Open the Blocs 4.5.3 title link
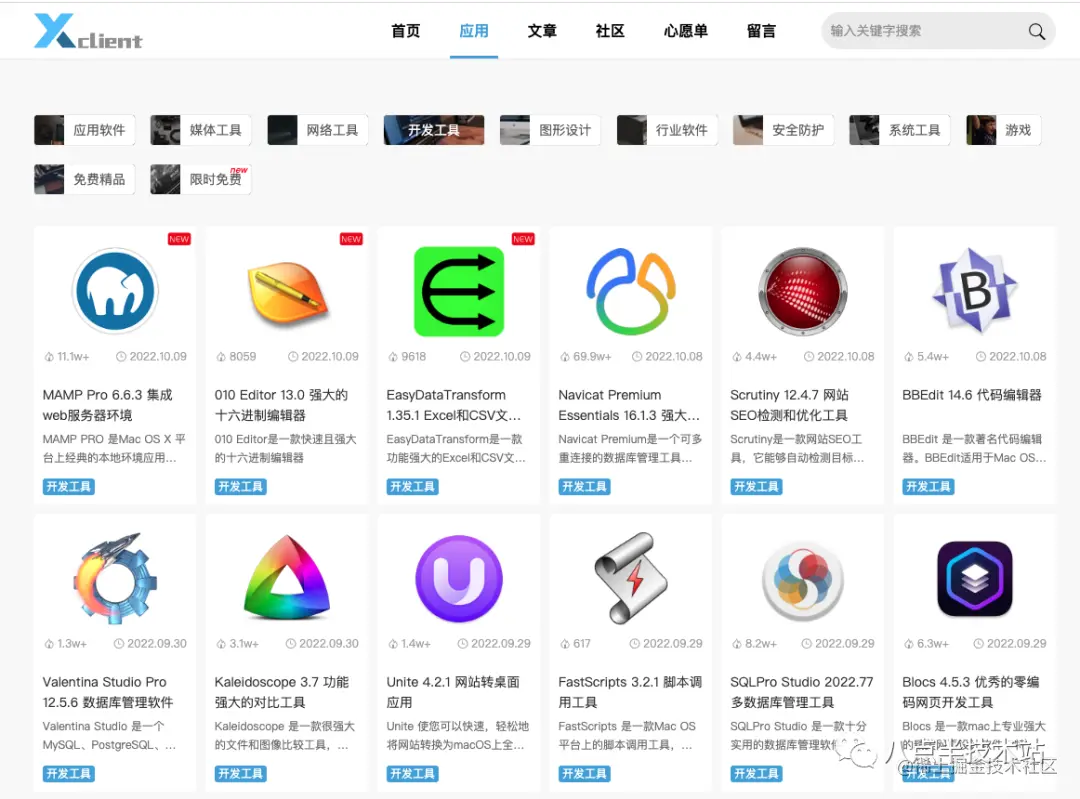This screenshot has width=1080, height=799. tap(971, 692)
